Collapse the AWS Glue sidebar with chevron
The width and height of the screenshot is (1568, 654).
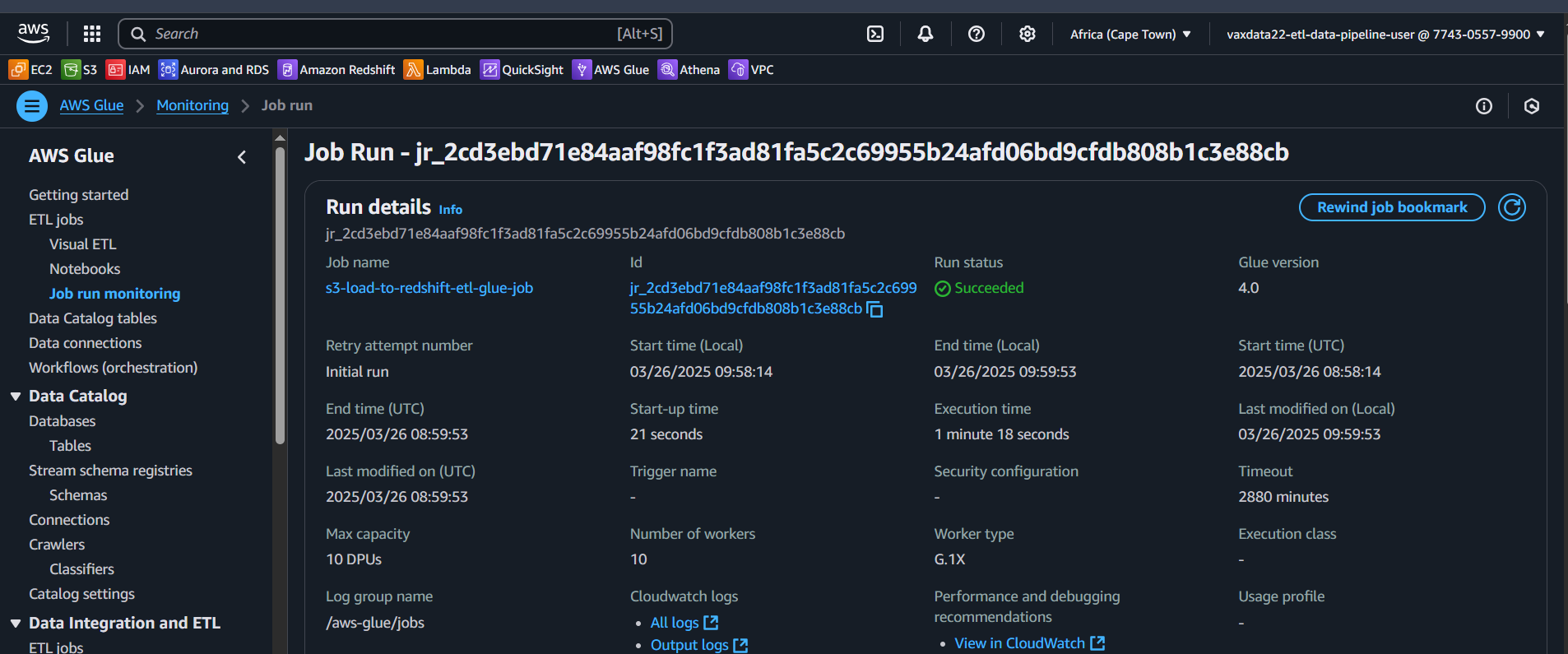pos(242,156)
